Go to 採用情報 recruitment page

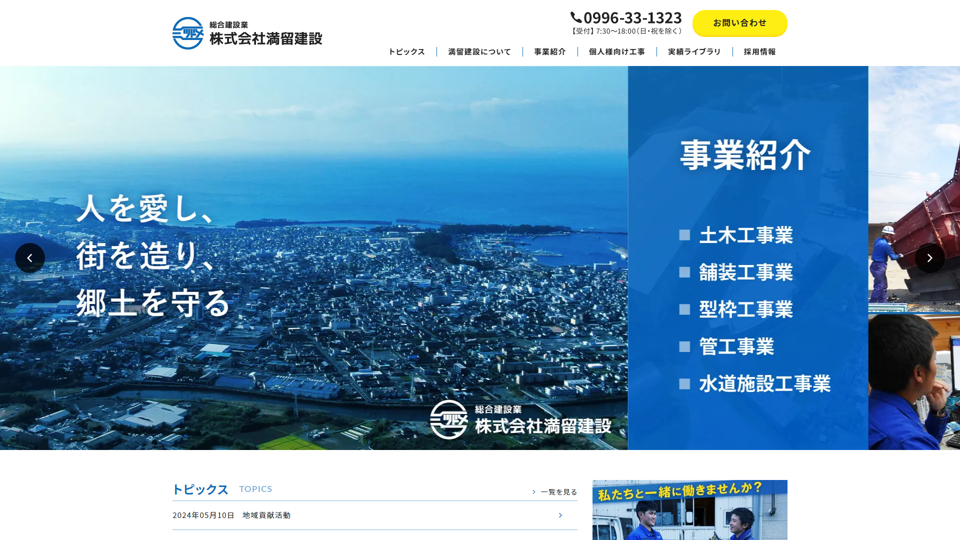point(759,52)
